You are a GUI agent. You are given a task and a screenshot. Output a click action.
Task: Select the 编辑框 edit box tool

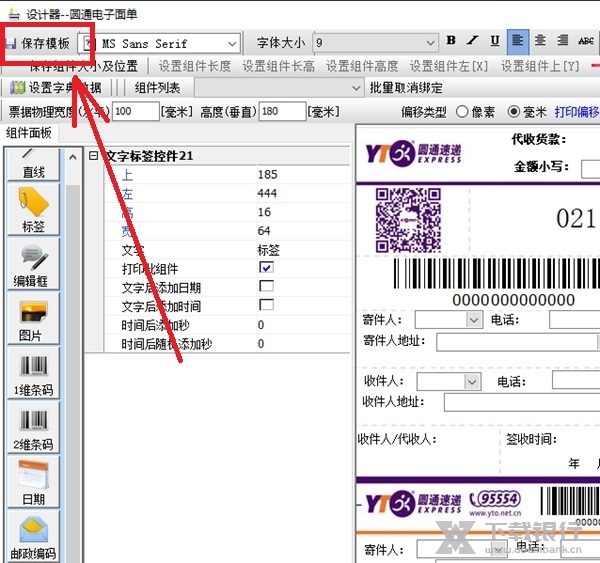click(33, 265)
